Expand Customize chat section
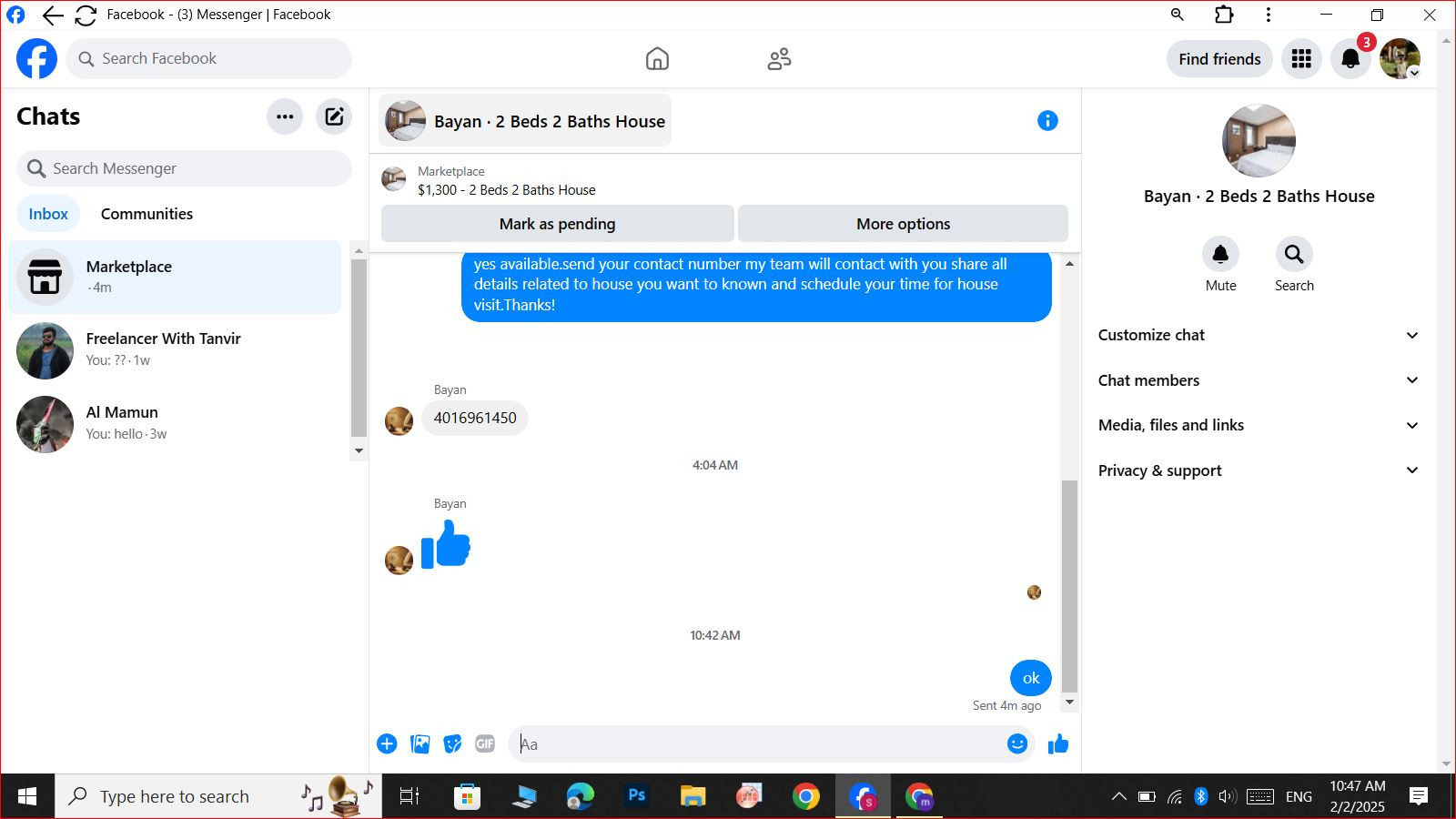The image size is (1456, 819). tap(1259, 335)
